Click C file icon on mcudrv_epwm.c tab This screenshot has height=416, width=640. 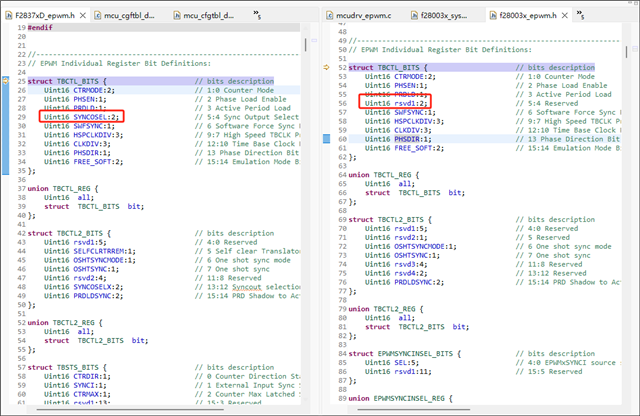coord(330,16)
